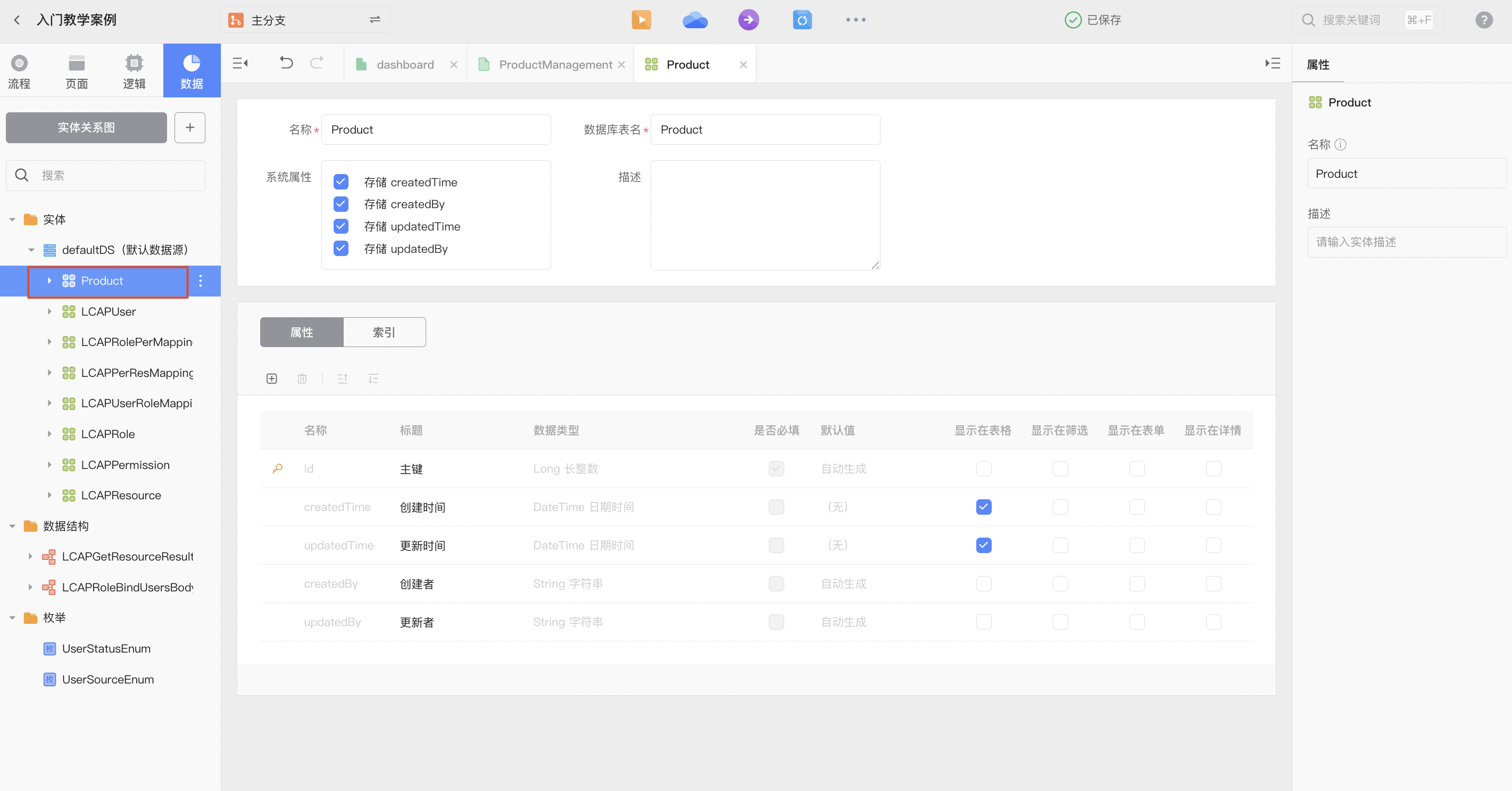
Task: Toggle the 存储 createdBy checkbox
Action: [340, 204]
